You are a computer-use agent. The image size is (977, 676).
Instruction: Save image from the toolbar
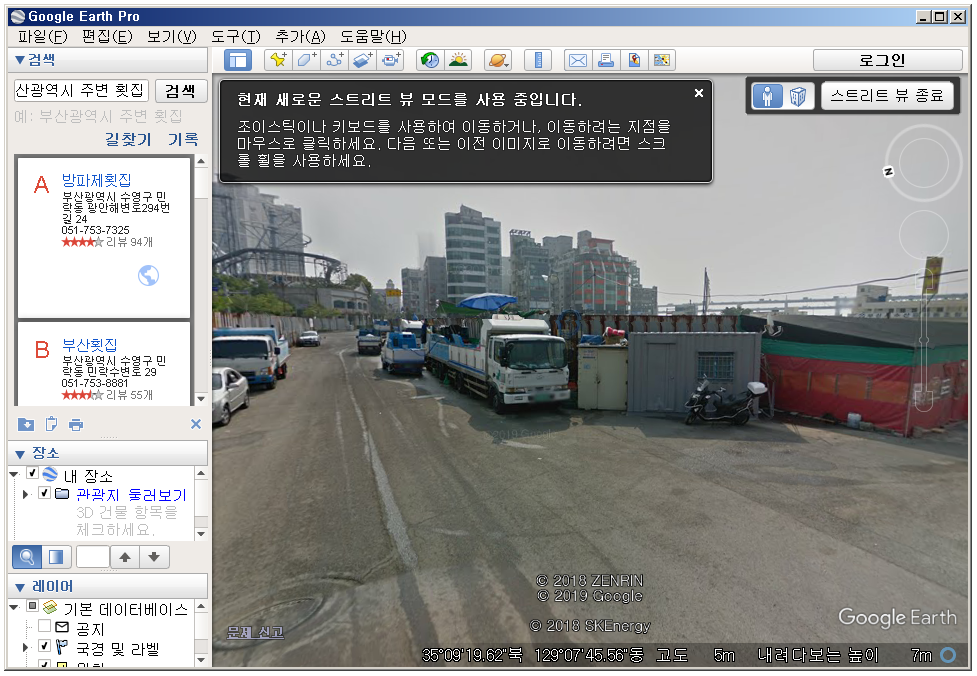point(634,60)
